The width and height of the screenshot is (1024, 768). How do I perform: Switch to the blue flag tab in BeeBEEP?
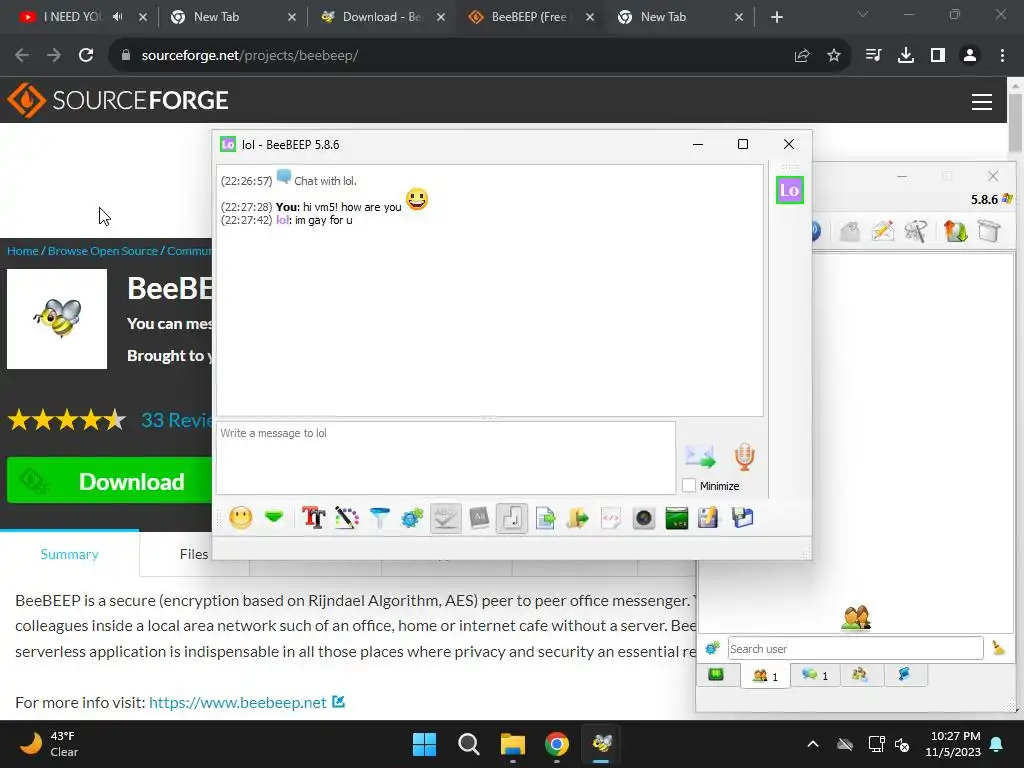(x=904, y=675)
